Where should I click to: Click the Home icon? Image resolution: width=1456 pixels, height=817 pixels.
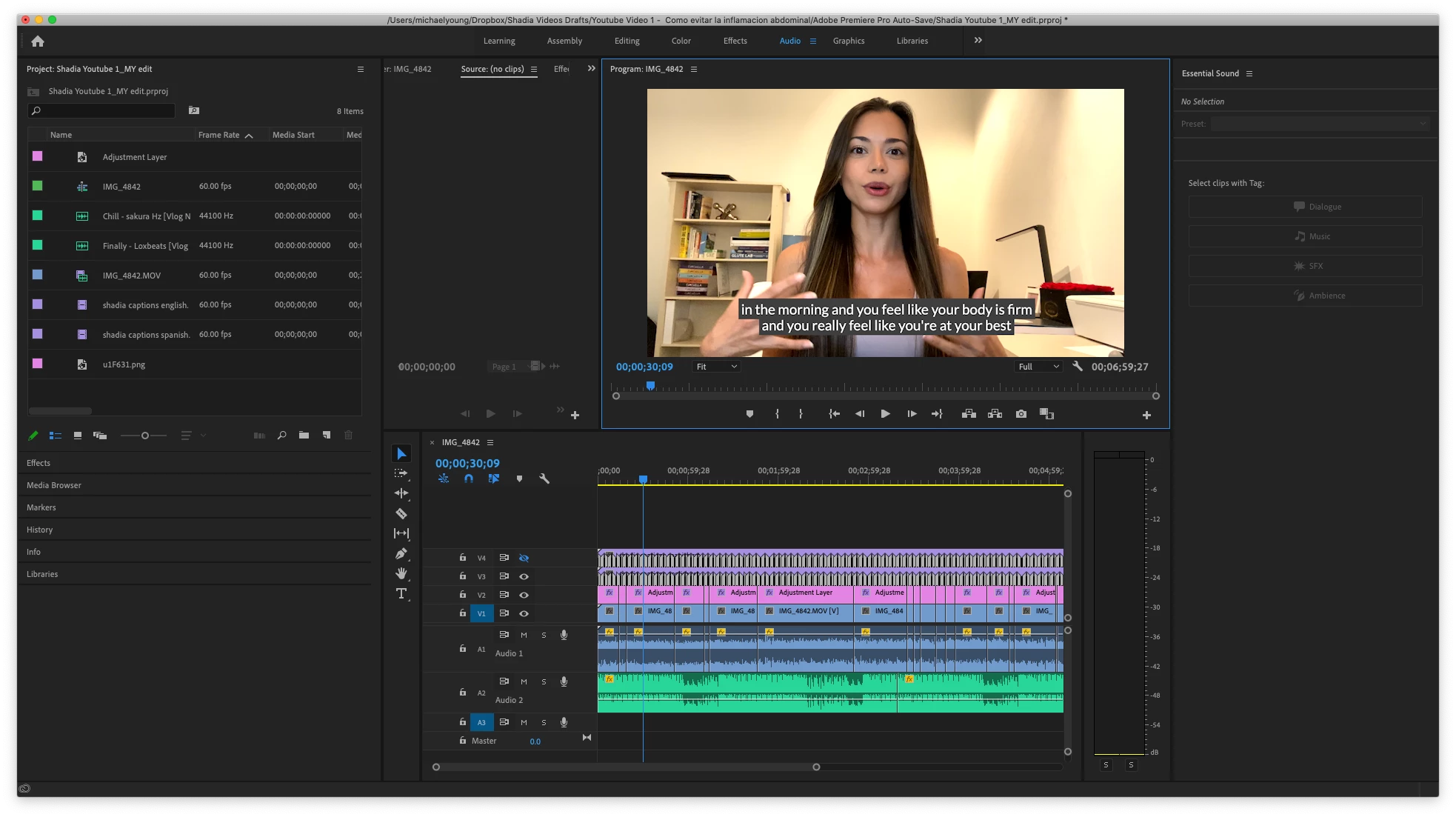(x=38, y=41)
